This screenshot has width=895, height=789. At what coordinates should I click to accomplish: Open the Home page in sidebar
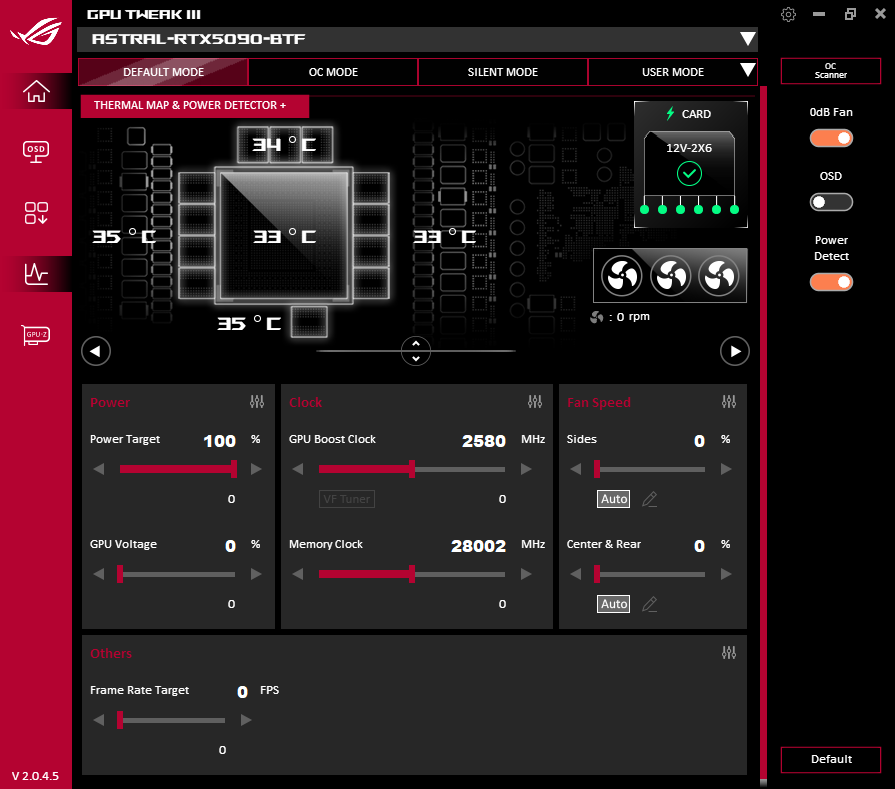click(x=36, y=91)
